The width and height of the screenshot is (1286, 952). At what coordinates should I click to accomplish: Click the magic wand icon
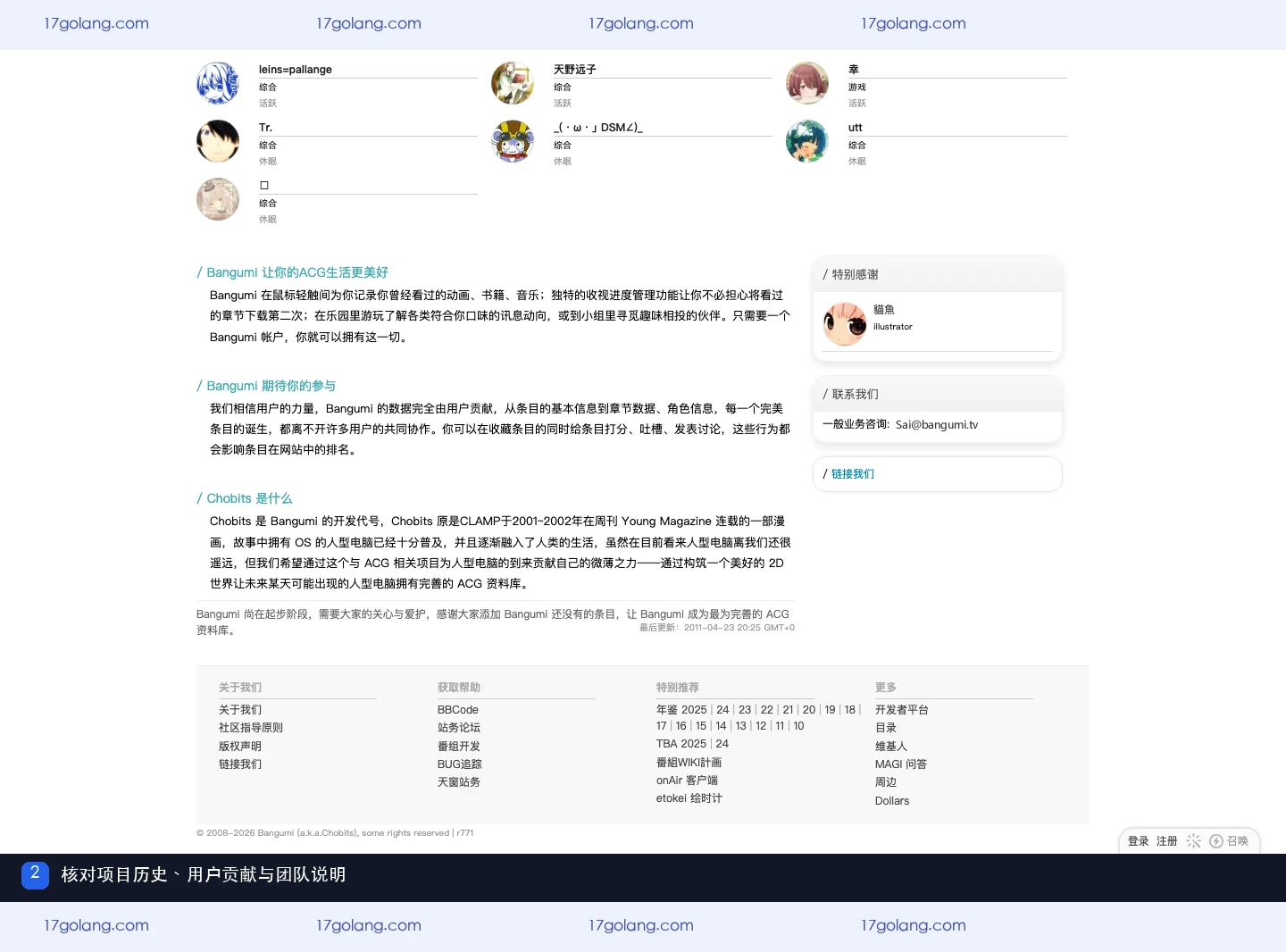pyautogui.click(x=1193, y=841)
